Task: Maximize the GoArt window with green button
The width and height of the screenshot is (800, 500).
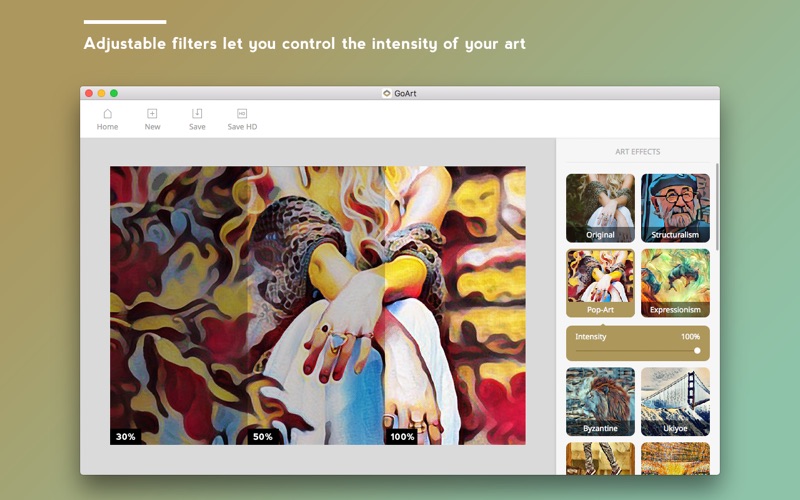Action: (114, 93)
